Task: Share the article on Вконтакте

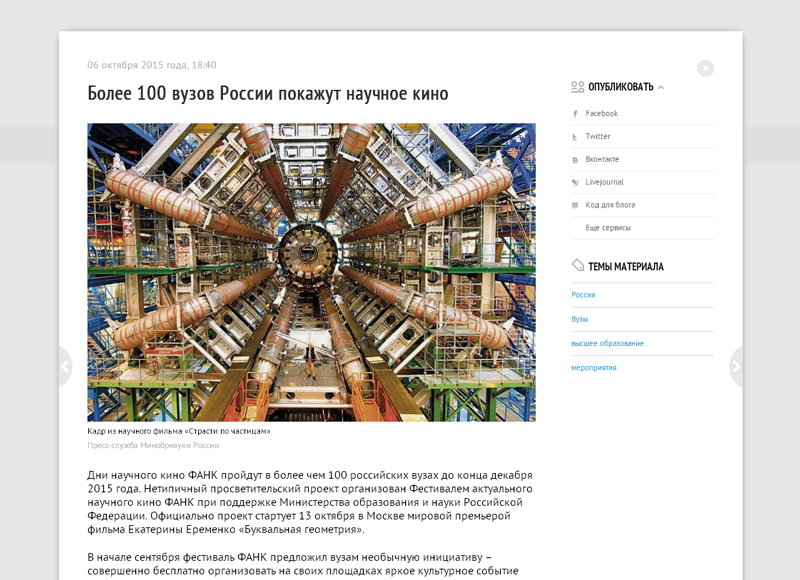Action: (602, 159)
